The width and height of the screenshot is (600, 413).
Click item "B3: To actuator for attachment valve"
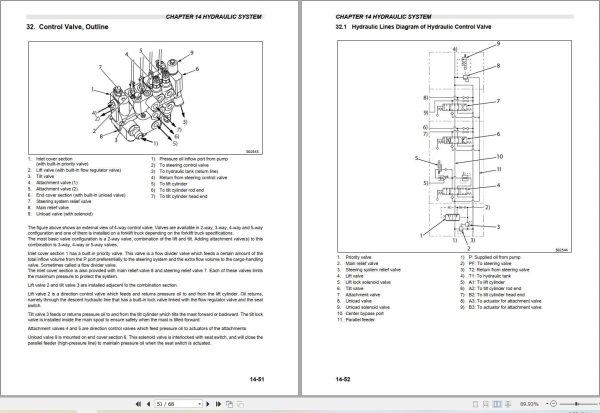coord(505,307)
